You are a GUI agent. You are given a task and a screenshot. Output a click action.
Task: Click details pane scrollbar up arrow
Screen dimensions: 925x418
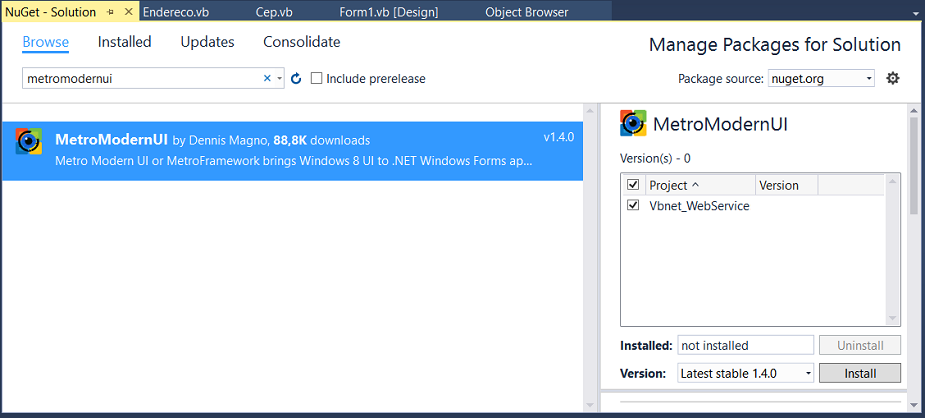[914, 111]
